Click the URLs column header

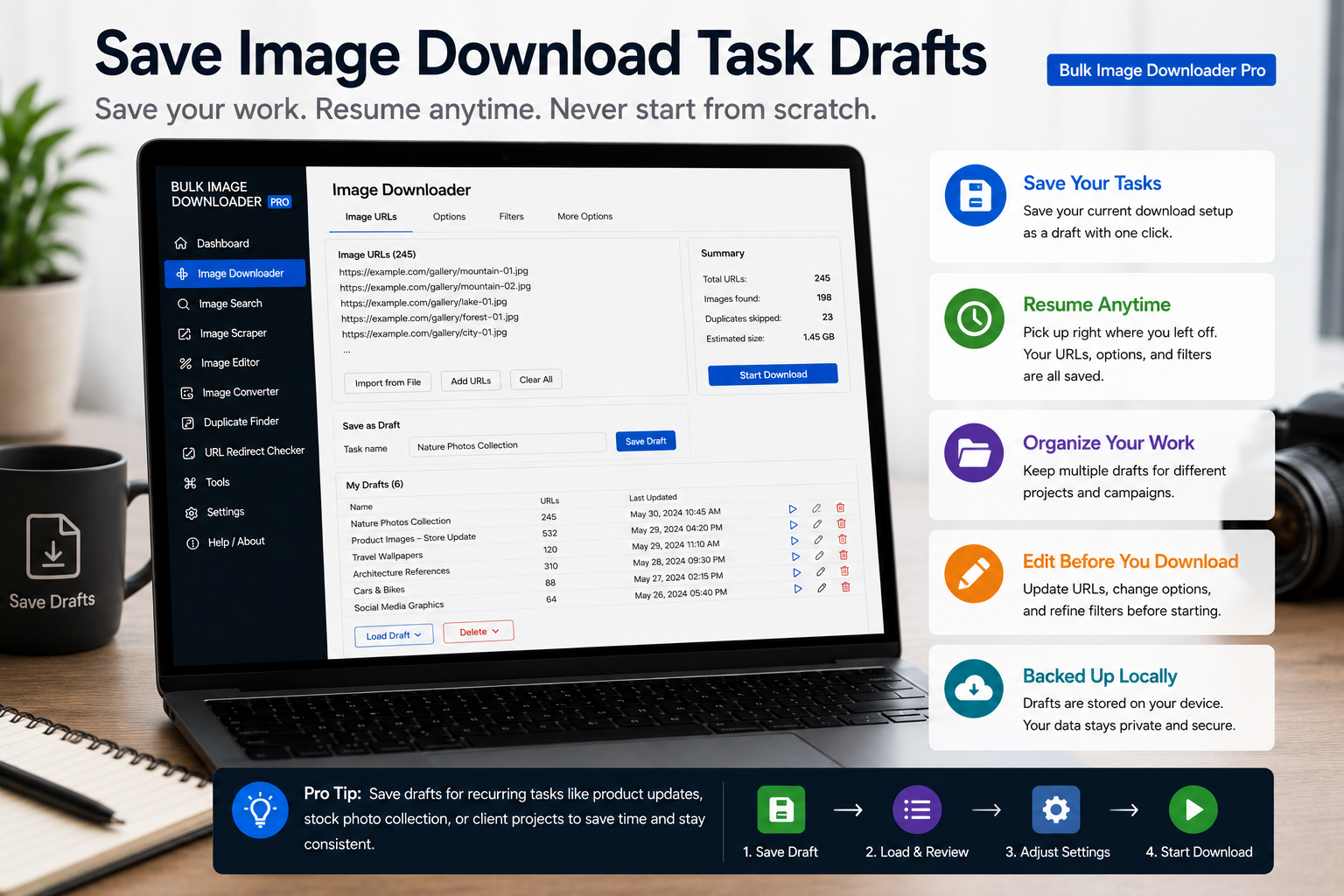(549, 501)
